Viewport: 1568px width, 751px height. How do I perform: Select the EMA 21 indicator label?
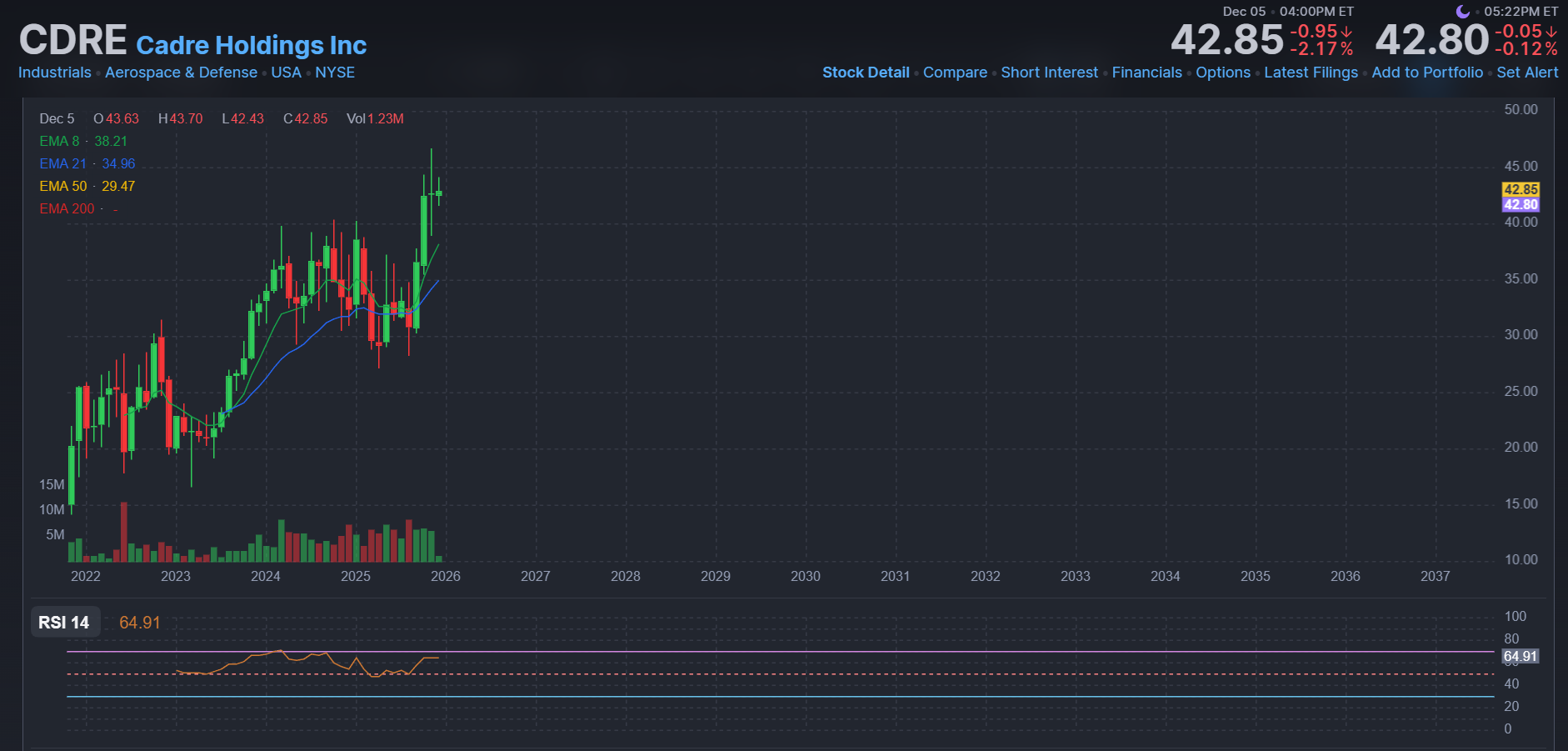(62, 164)
